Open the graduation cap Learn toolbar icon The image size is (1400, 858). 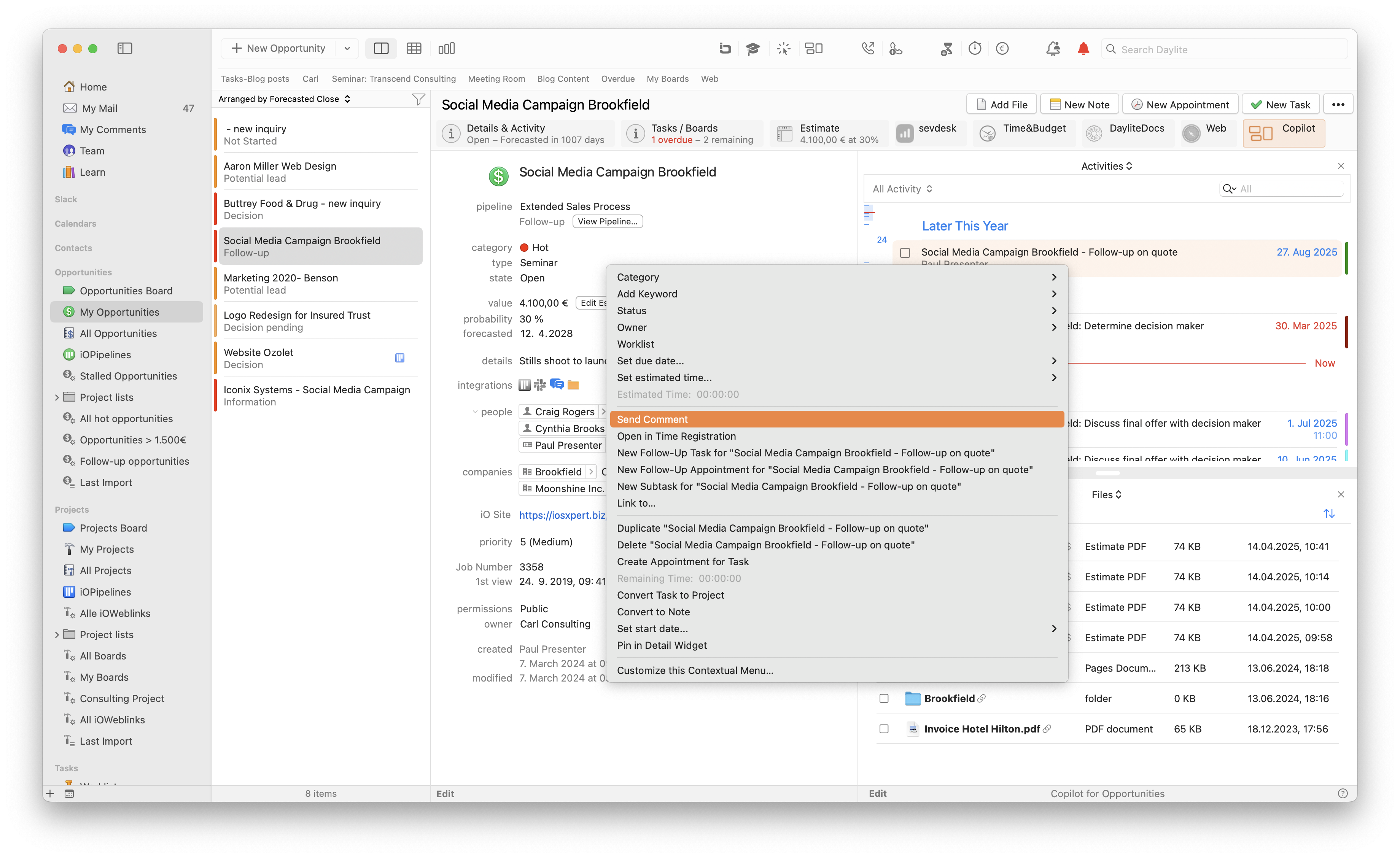coord(753,49)
